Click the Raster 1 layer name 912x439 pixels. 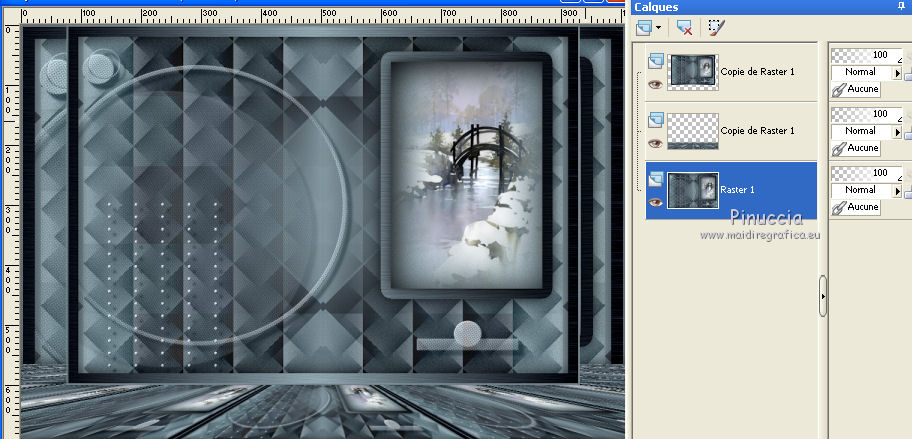click(x=737, y=190)
